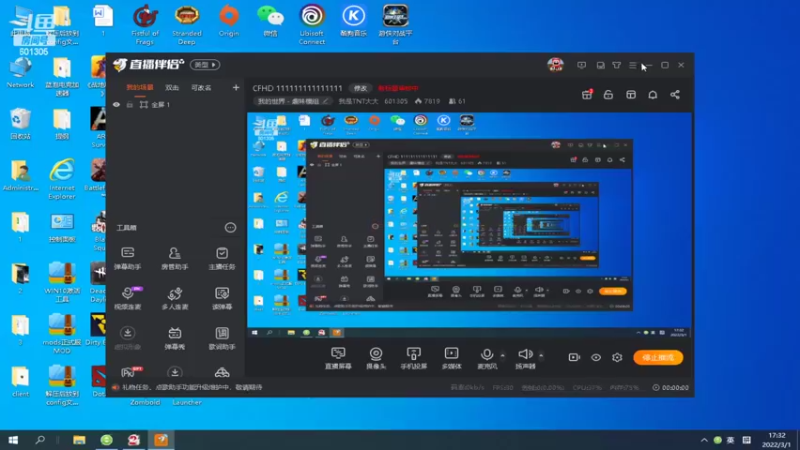Toggle the unlock padlock icon in header
Image resolution: width=800 pixels, height=450 pixels.
click(608, 95)
